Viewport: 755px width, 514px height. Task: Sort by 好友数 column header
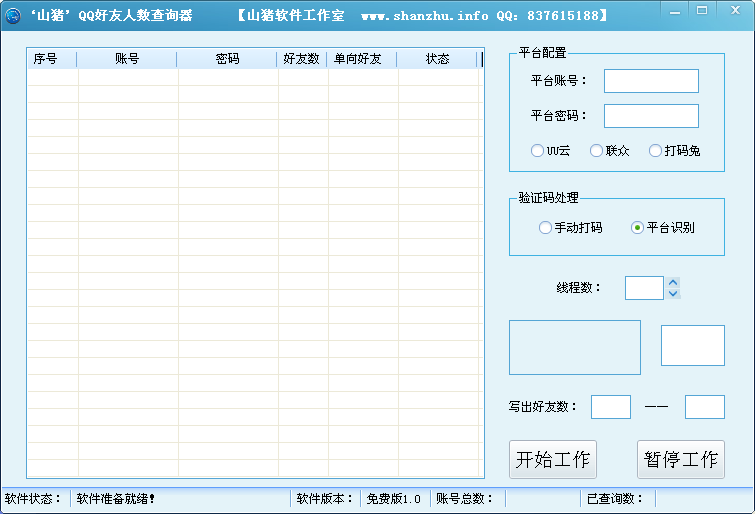pyautogui.click(x=302, y=59)
